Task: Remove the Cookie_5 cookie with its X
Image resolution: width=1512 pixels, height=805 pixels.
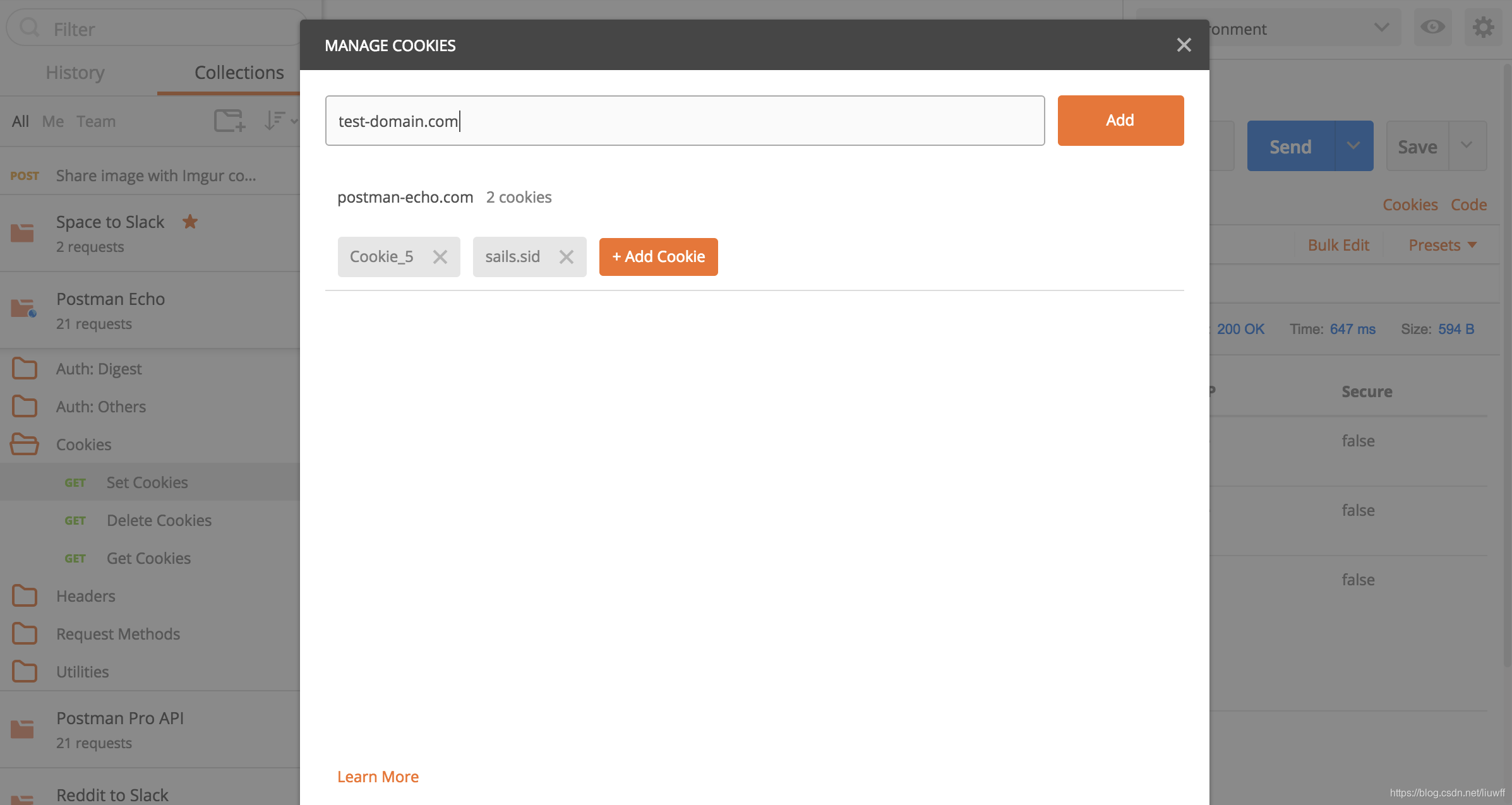Action: (440, 257)
